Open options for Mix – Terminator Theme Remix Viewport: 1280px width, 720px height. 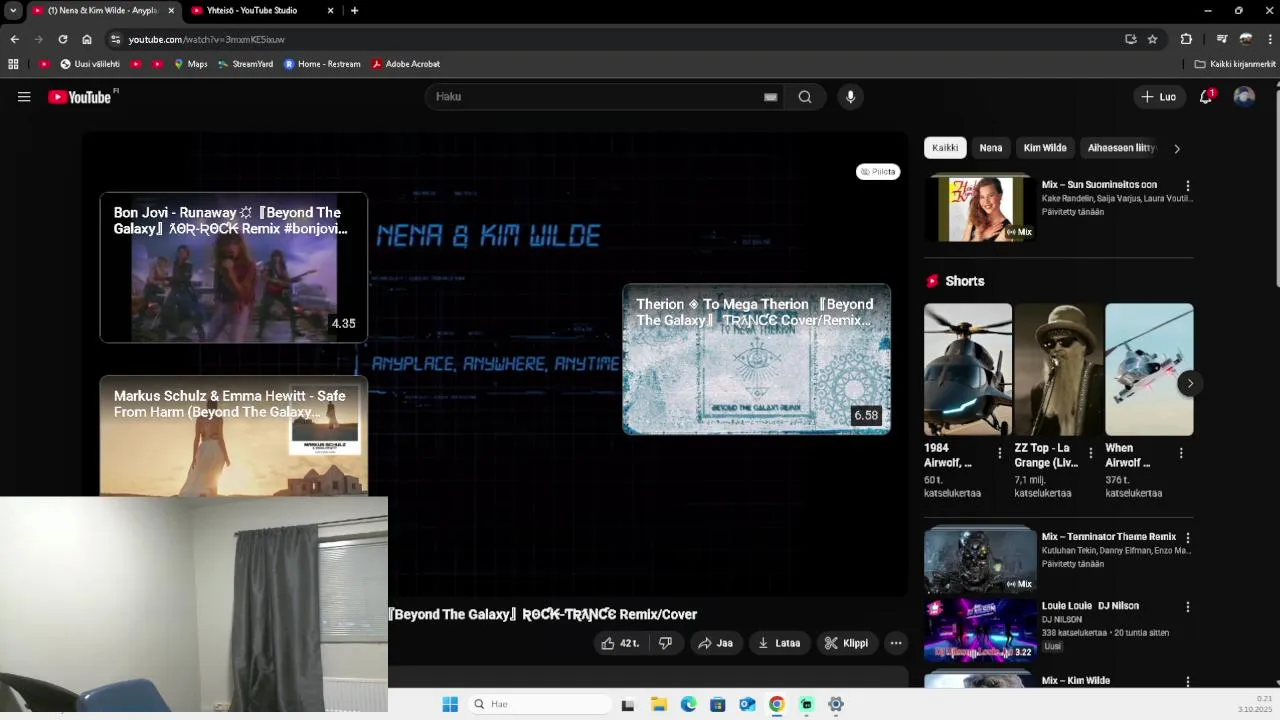[1188, 538]
